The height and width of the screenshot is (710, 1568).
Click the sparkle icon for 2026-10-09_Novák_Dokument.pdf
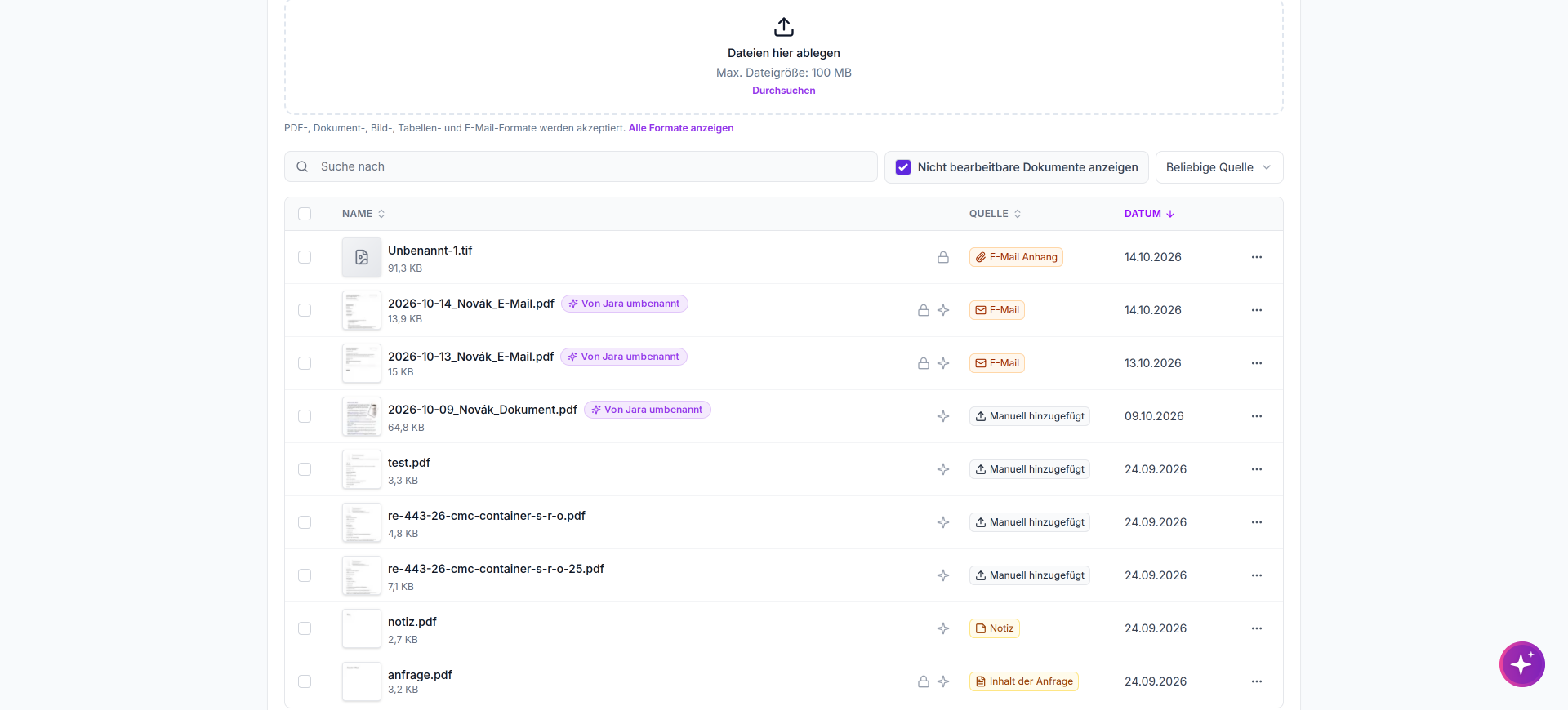coord(943,416)
